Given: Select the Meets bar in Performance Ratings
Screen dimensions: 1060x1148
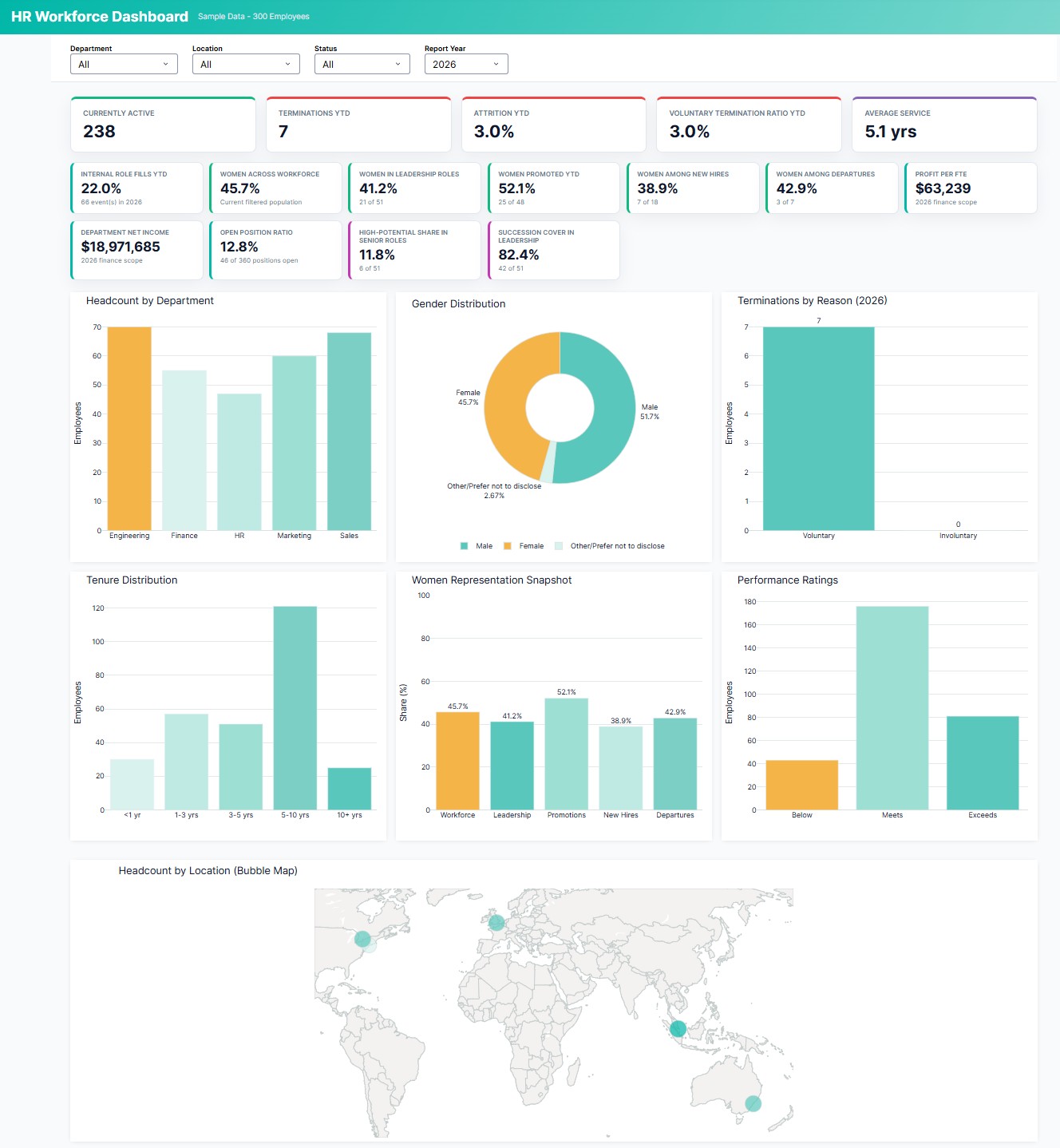Looking at the screenshot, I should pos(892,707).
